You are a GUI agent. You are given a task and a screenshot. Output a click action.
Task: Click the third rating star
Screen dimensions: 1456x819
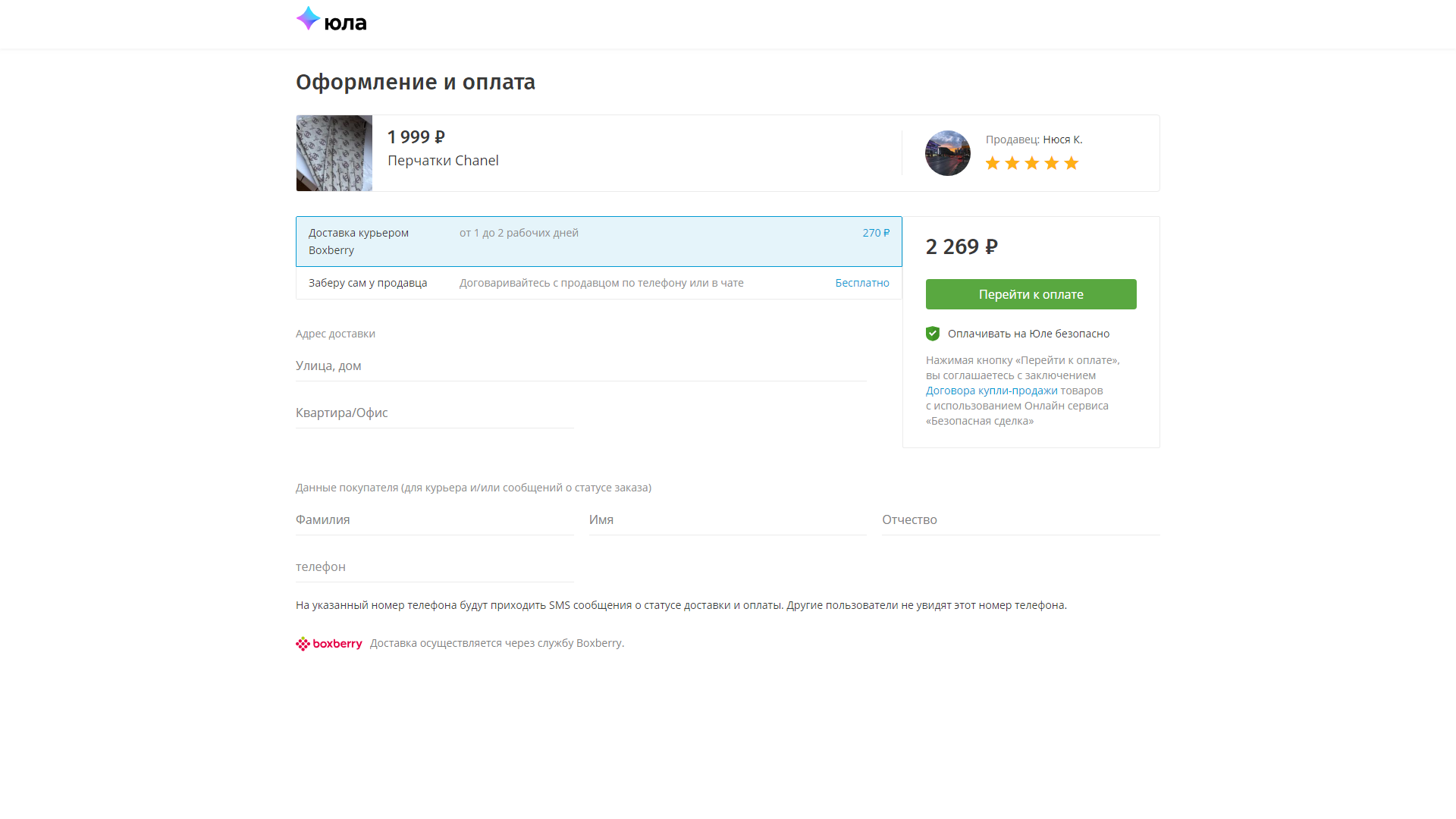point(1032,163)
